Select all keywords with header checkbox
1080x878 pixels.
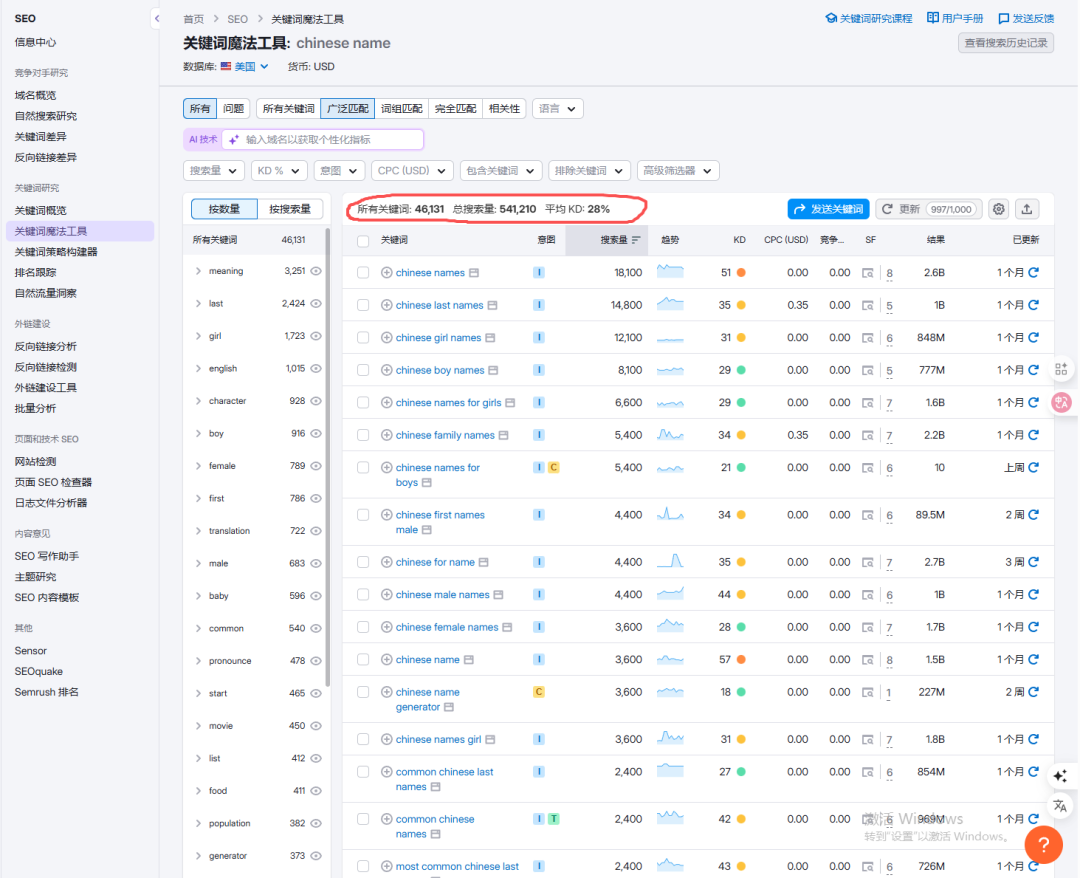(x=363, y=241)
